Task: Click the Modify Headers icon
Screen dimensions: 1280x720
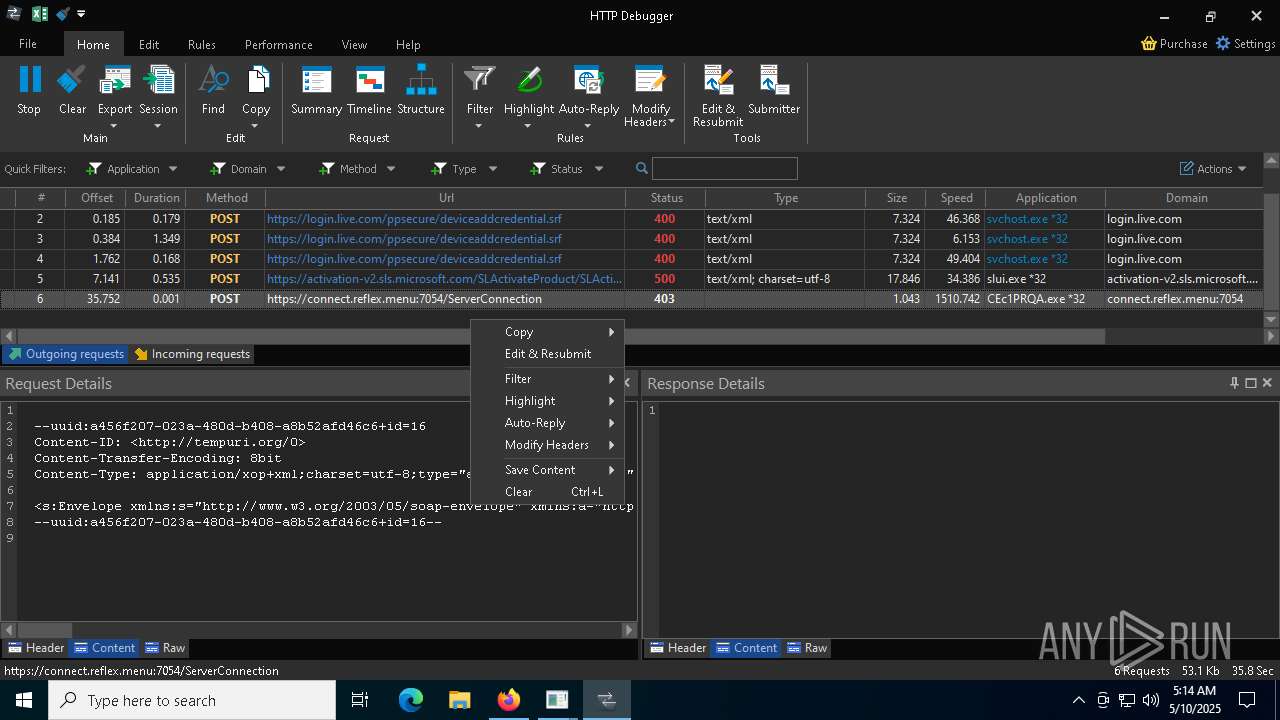Action: pyautogui.click(x=650, y=81)
